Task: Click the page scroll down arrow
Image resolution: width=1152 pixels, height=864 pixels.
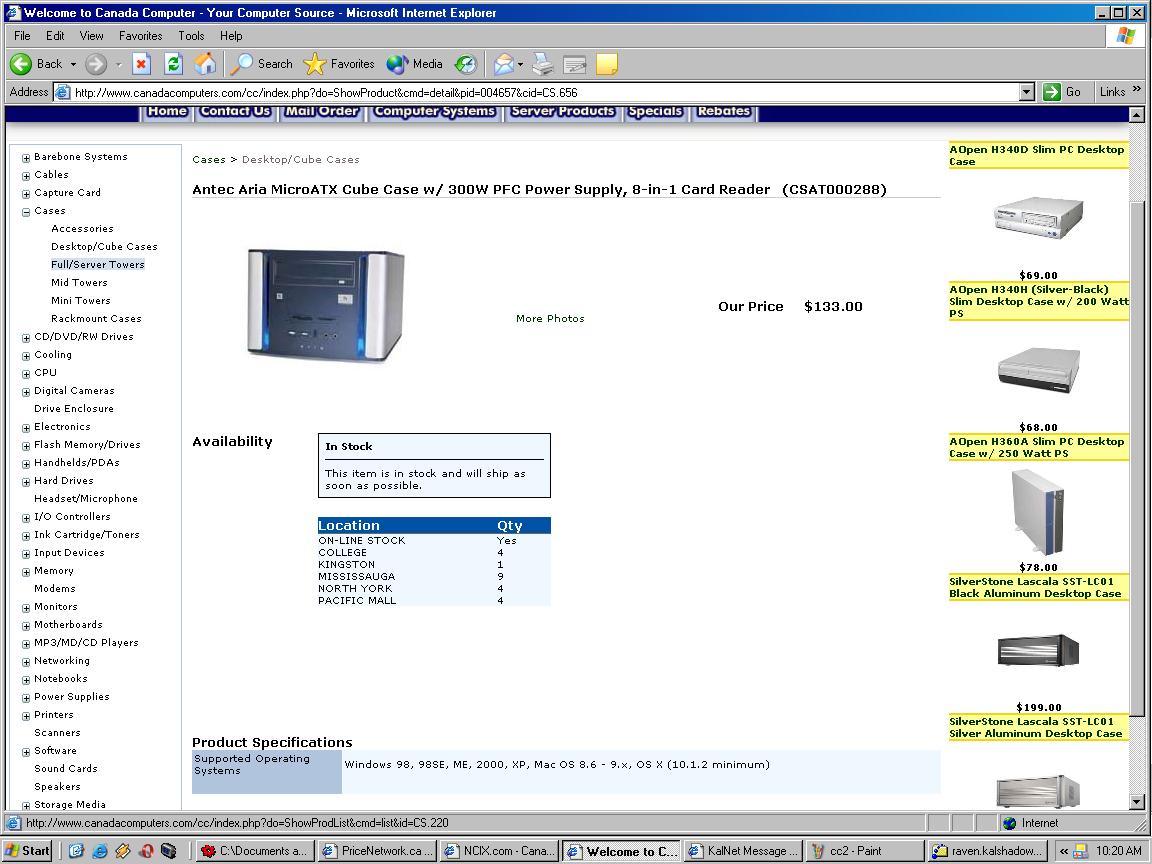Action: pos(1136,802)
